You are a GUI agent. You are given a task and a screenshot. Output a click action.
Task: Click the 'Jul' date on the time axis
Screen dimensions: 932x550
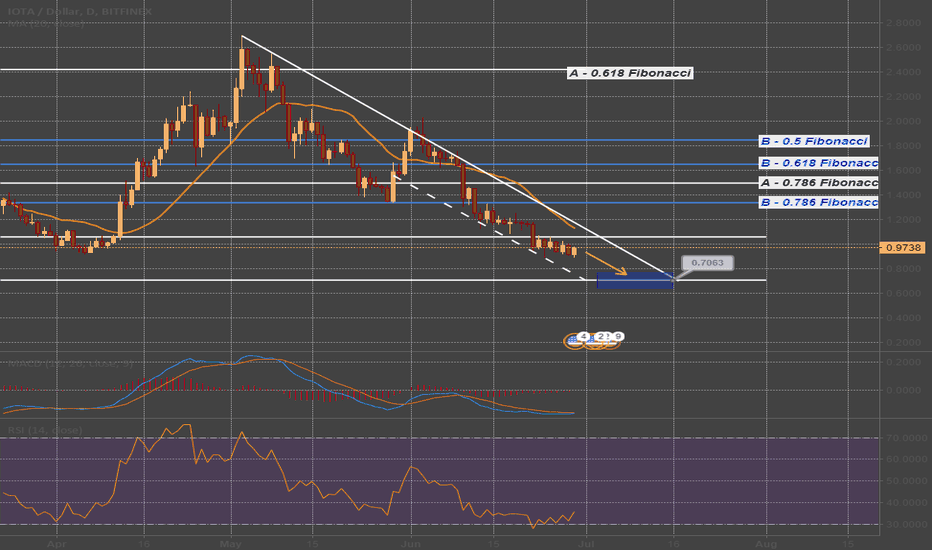(587, 543)
